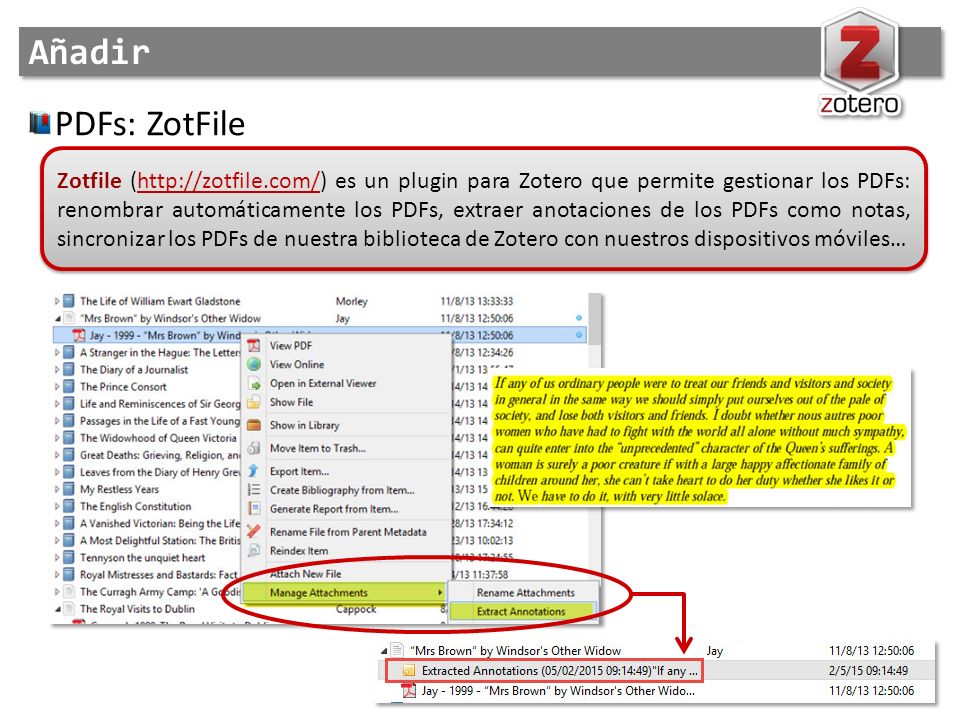Click book icon of The Diary of a Journalist

pyautogui.click(x=69, y=370)
